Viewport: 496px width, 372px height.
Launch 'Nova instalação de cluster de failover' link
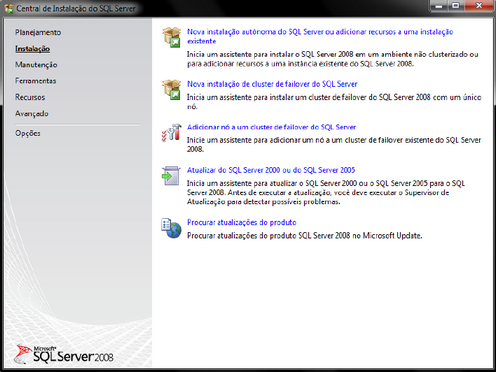click(272, 84)
